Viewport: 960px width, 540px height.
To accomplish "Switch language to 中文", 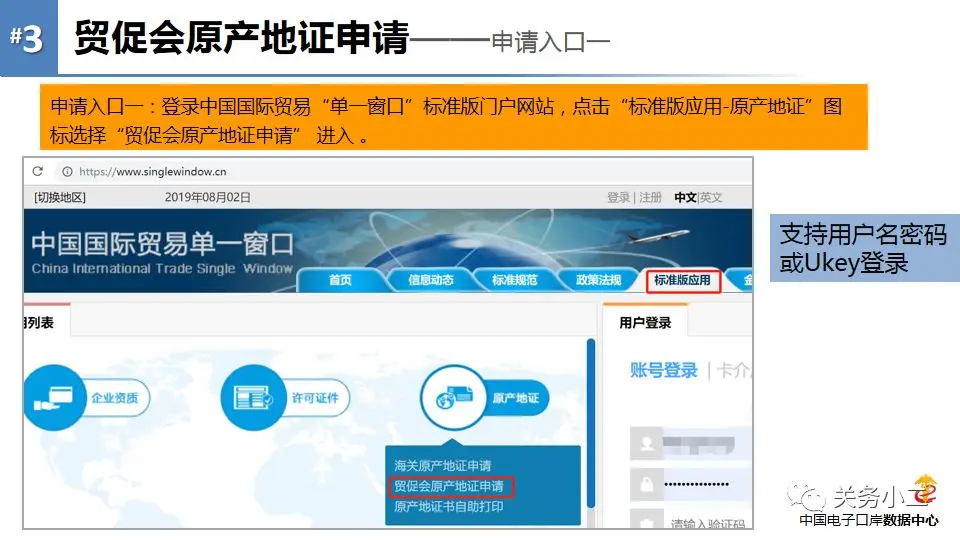I will click(x=685, y=197).
